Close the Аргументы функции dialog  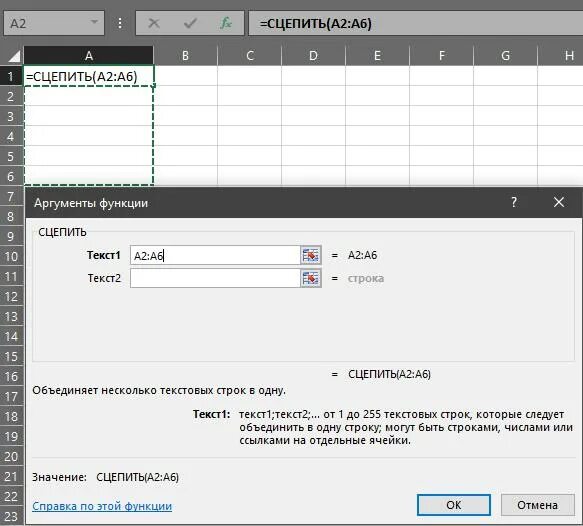tap(558, 202)
